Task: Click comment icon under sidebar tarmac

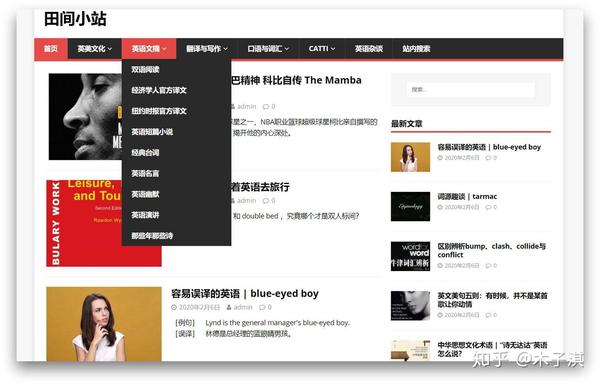Action: pos(488,207)
